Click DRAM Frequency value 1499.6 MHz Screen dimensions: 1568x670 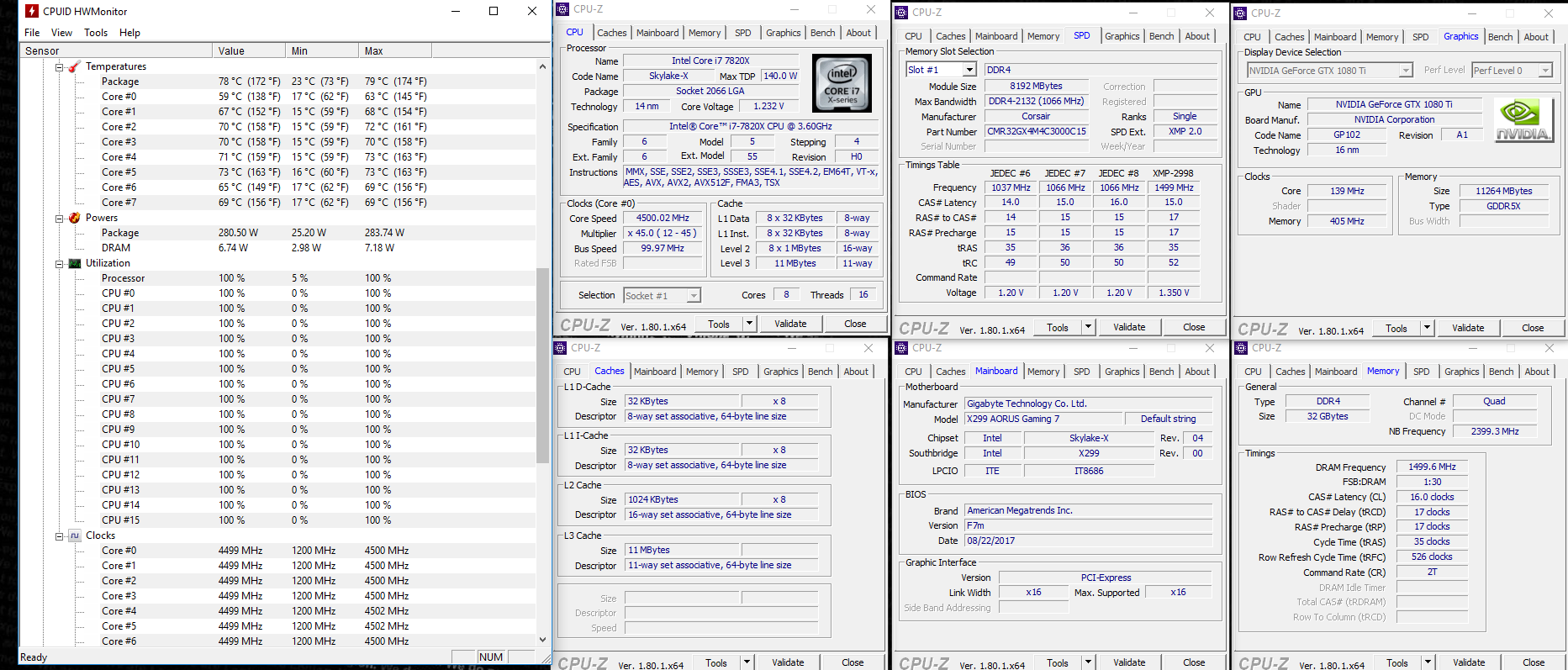pyautogui.click(x=1432, y=467)
